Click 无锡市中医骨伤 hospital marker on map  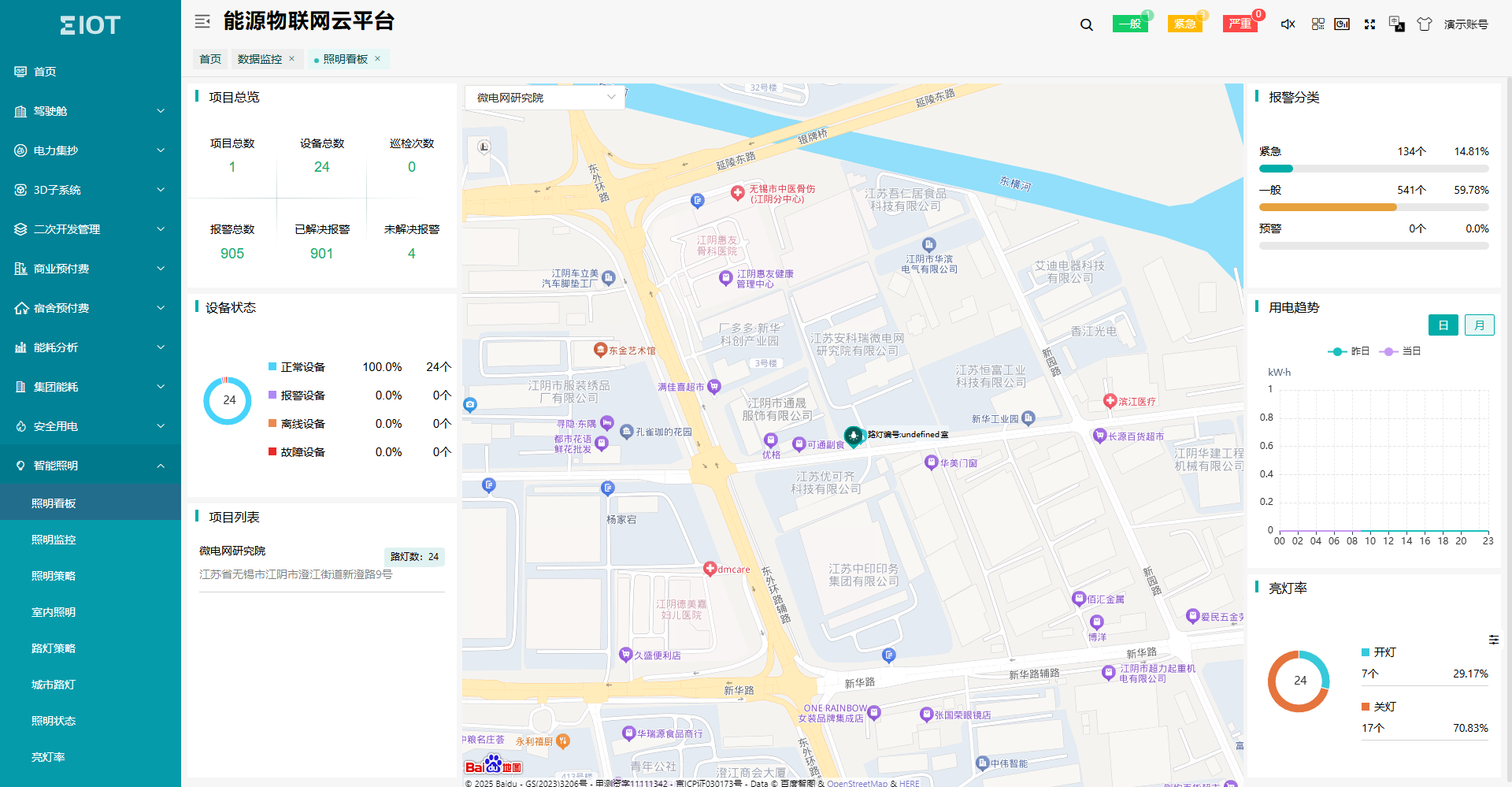pos(737,192)
